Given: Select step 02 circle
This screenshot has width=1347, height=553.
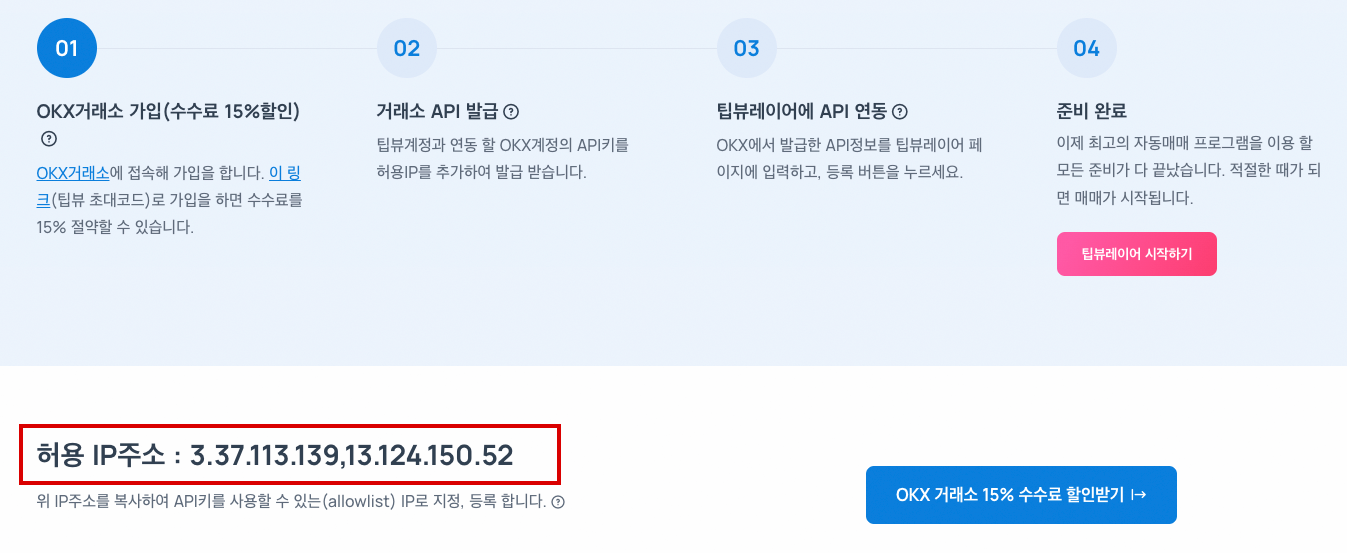Looking at the screenshot, I should pos(407,48).
